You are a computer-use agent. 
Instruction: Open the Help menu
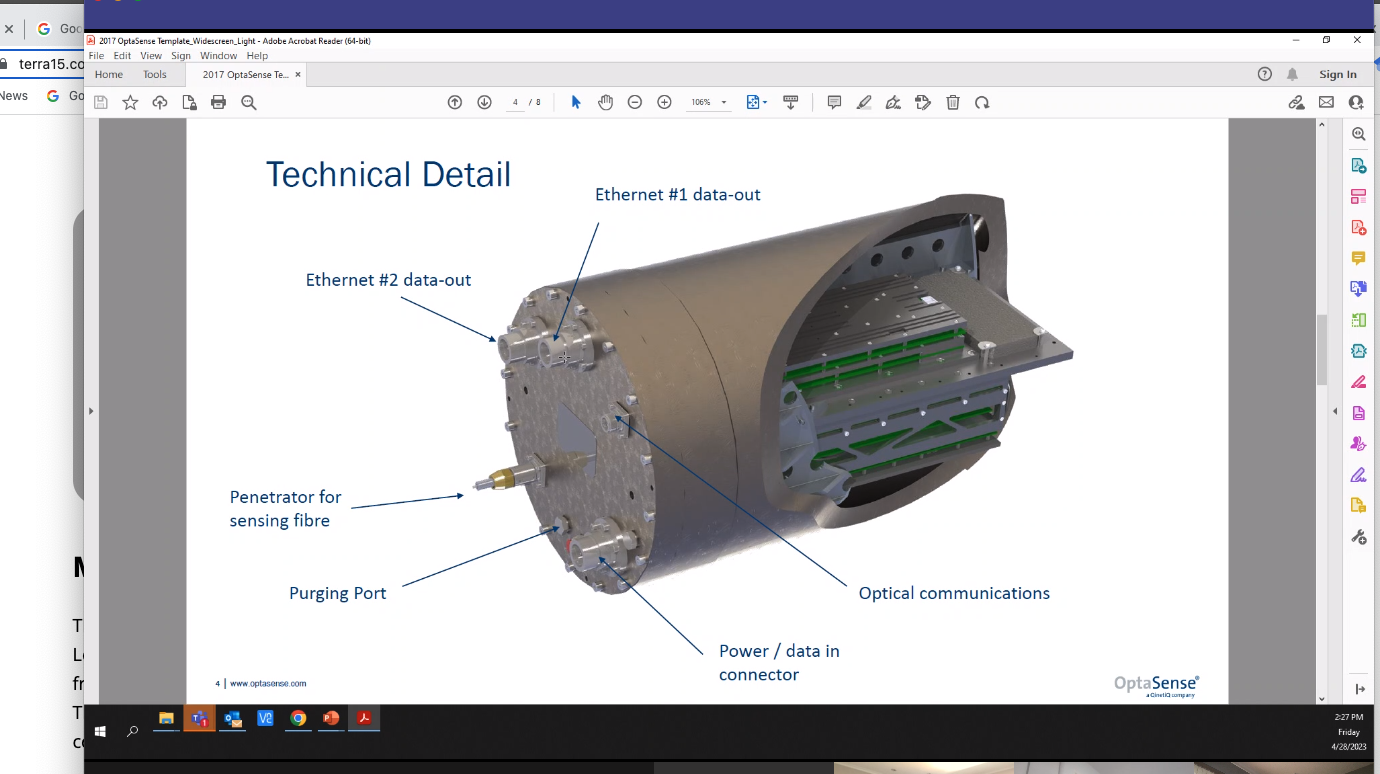[257, 56]
